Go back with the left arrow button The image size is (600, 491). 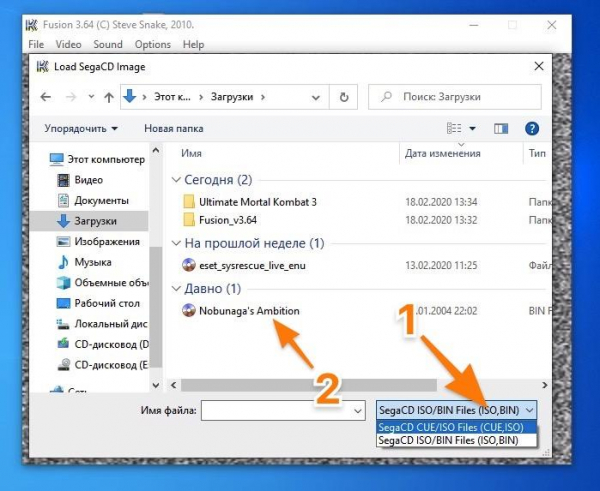(46, 97)
